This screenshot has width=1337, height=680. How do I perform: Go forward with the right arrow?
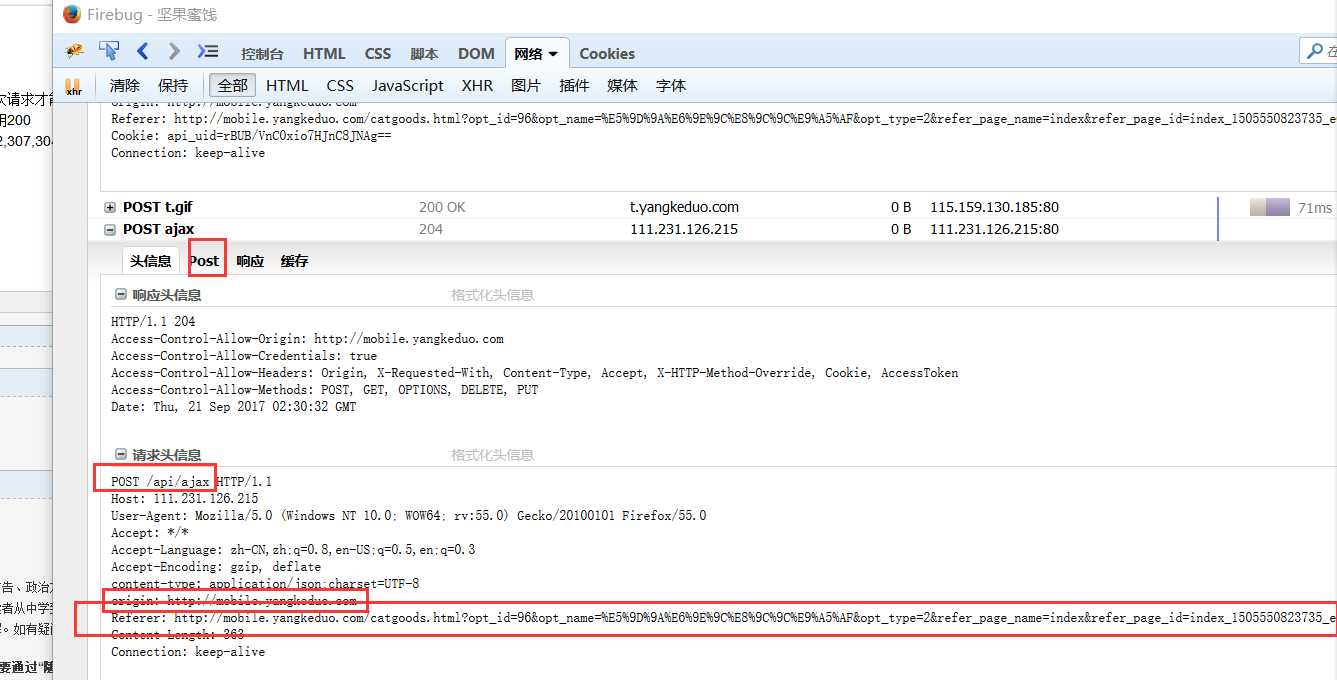[x=174, y=51]
